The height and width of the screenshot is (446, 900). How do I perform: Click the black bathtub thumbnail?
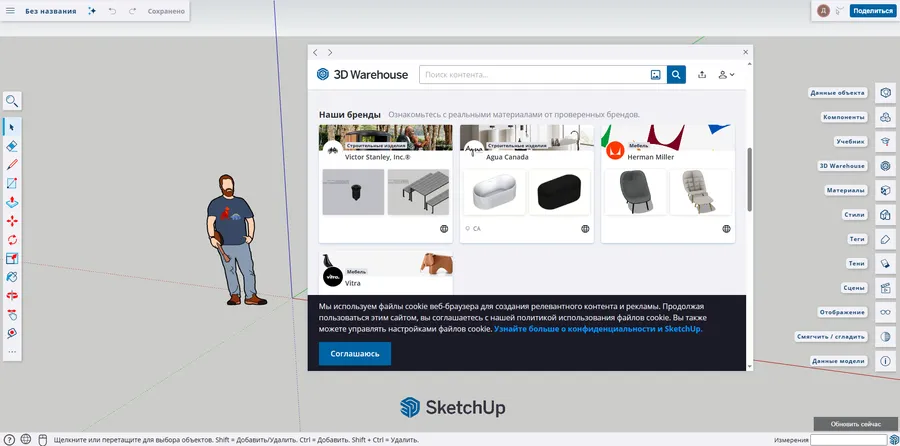click(x=560, y=192)
